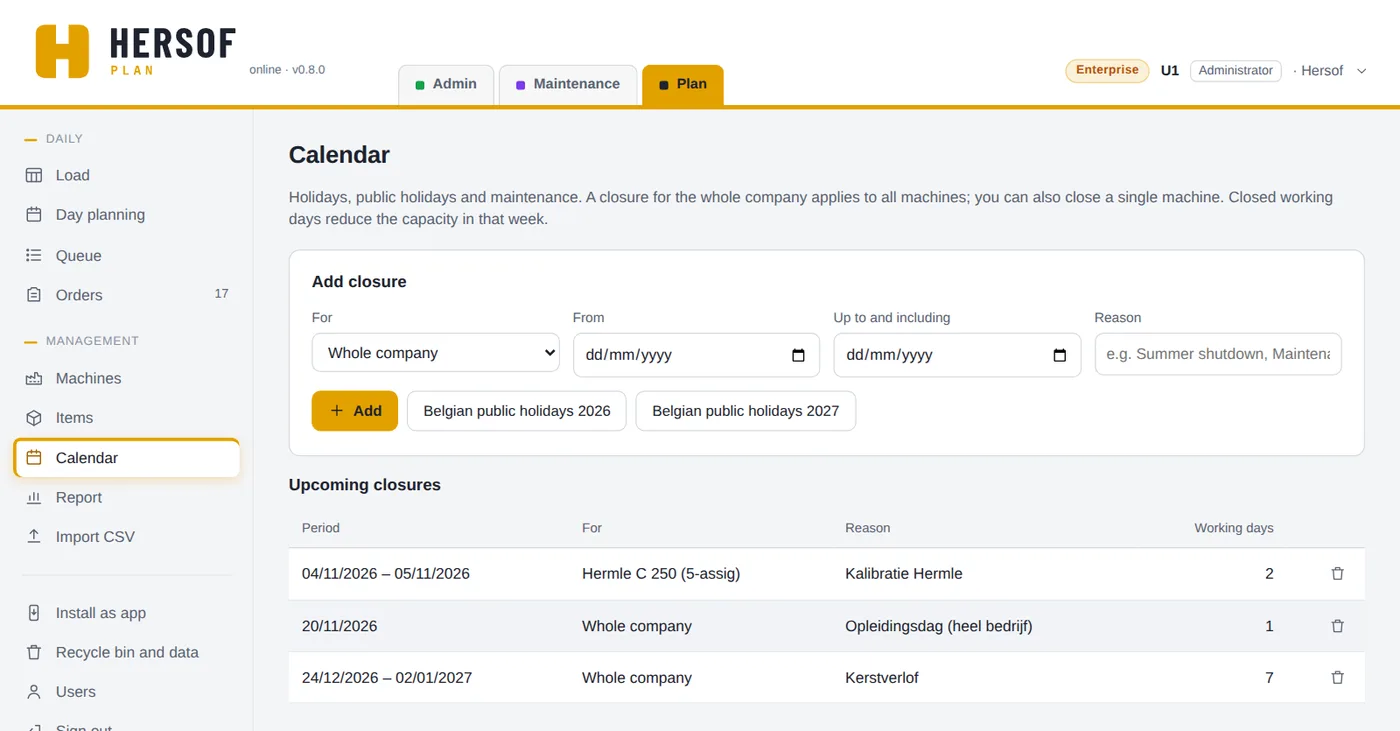This screenshot has width=1400, height=731.
Task: Click the Administrator role badge
Action: [x=1236, y=71]
